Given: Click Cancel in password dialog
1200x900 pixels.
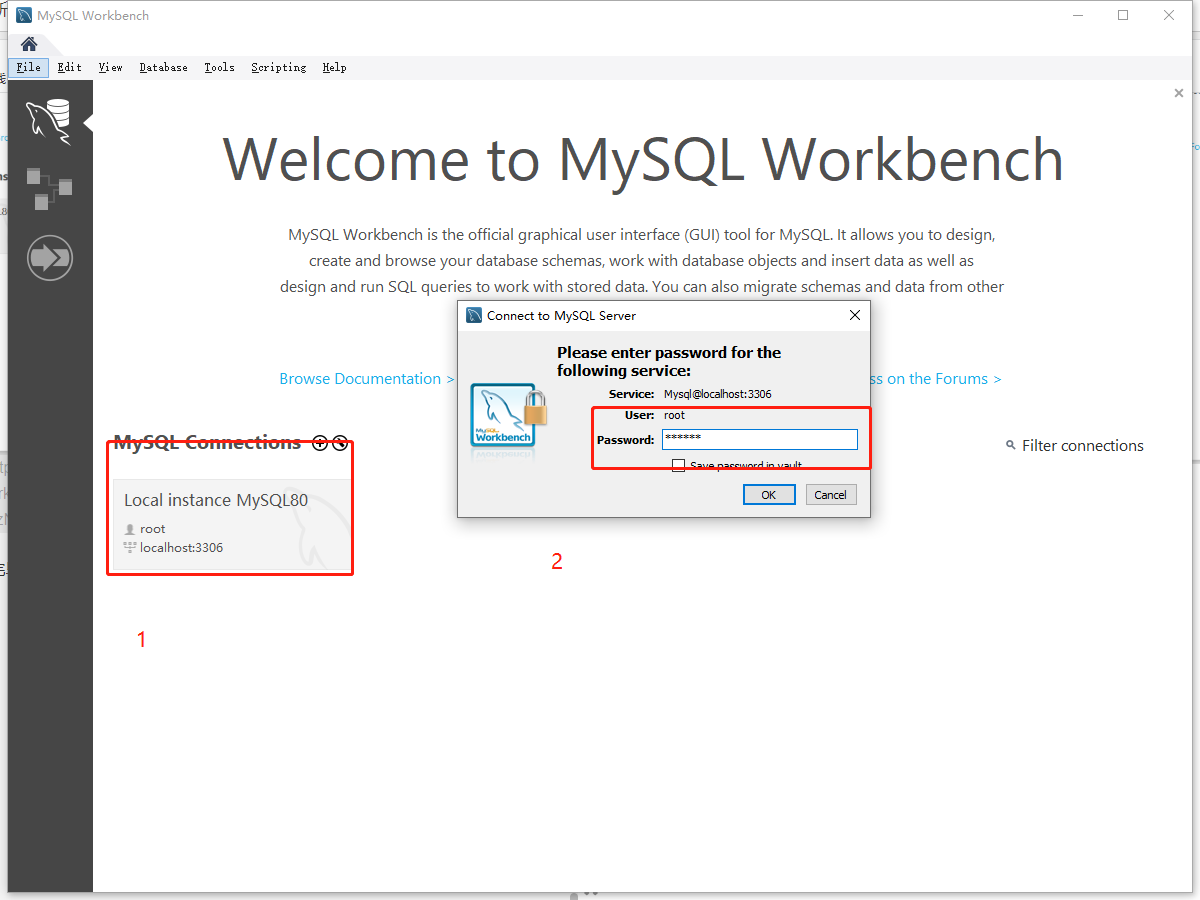Looking at the screenshot, I should coord(830,495).
